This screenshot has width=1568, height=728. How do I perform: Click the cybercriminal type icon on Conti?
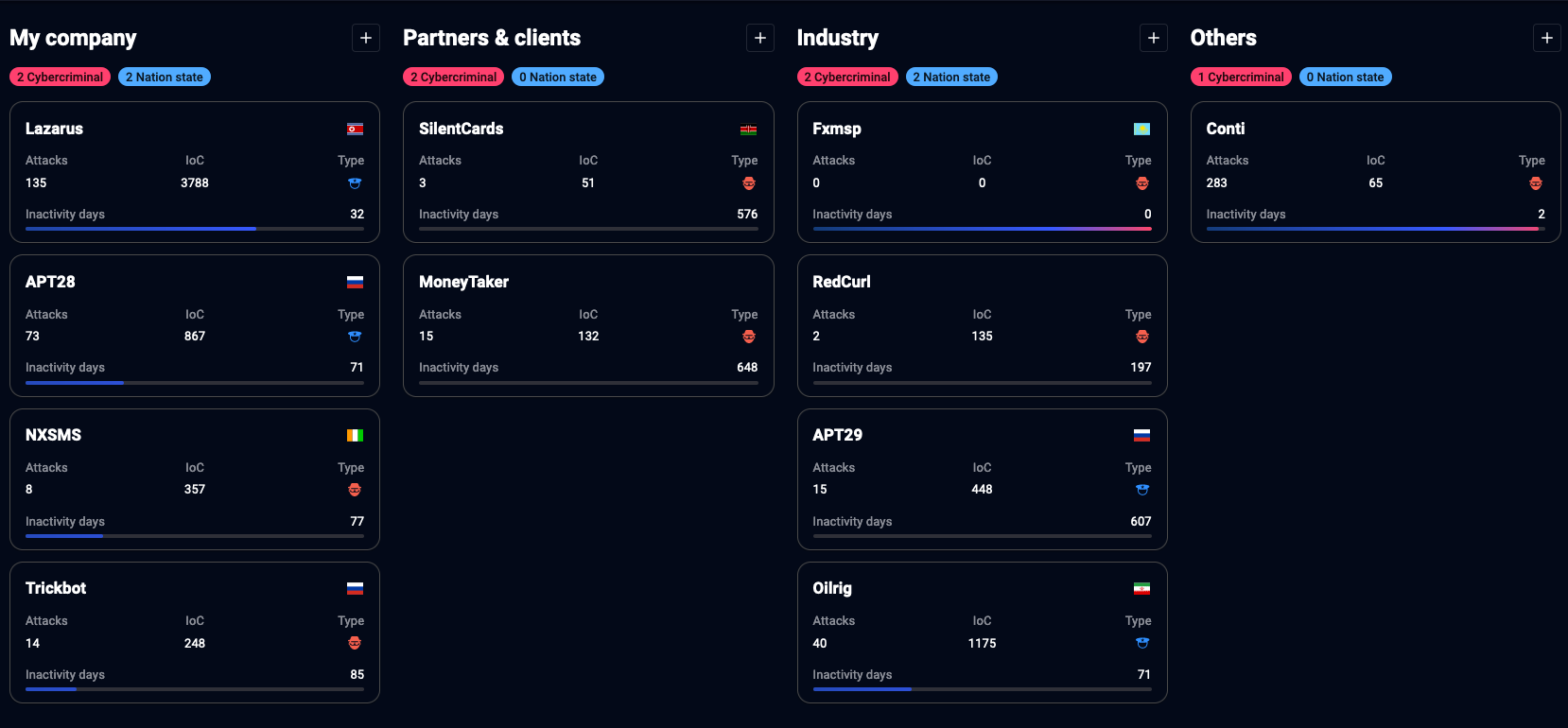(x=1535, y=183)
